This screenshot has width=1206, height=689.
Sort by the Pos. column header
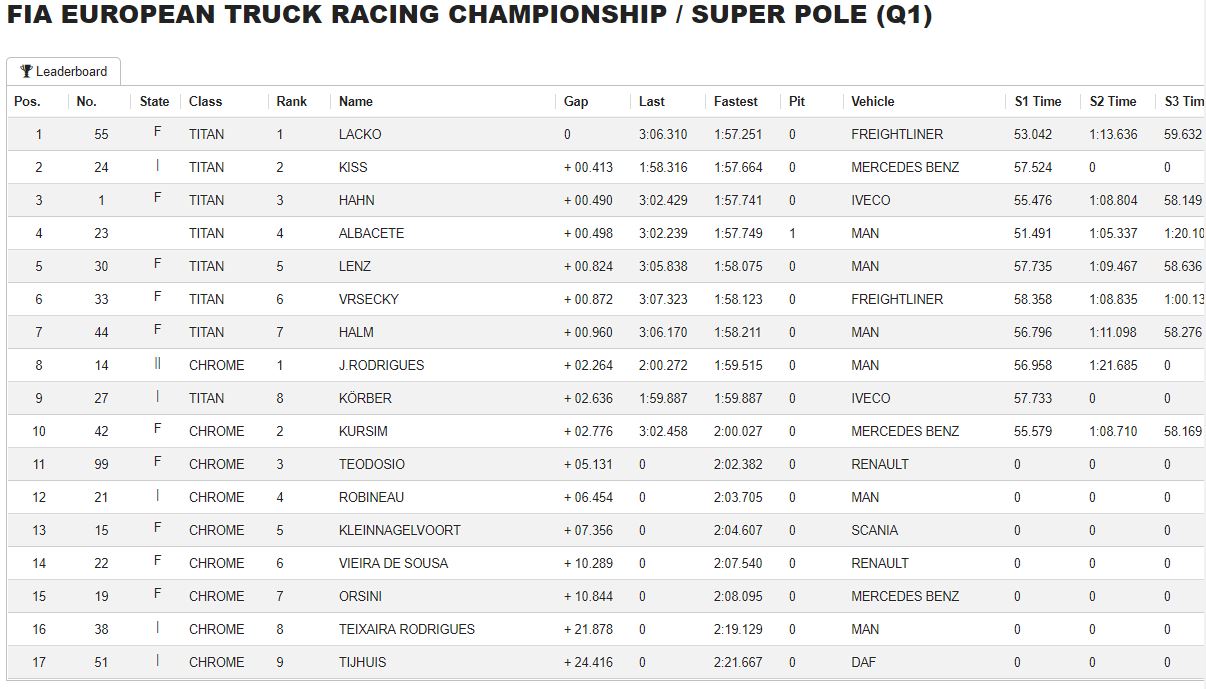point(27,101)
